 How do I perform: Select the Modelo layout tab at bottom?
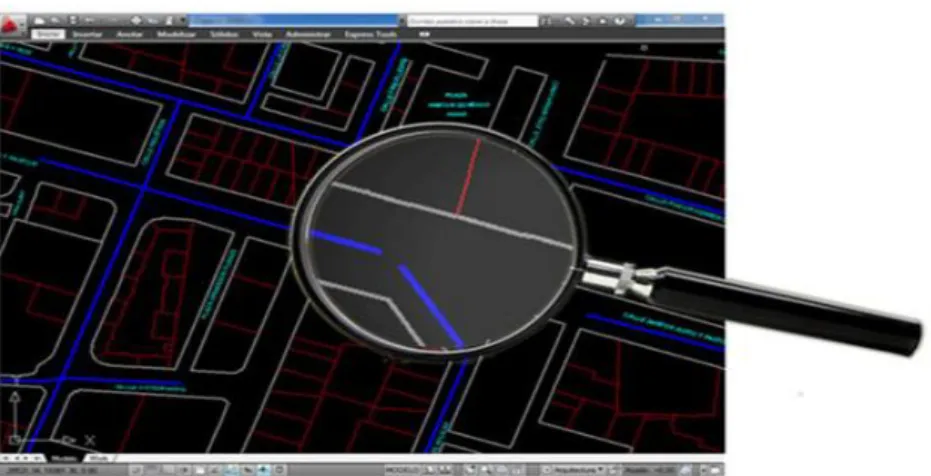click(x=64, y=458)
